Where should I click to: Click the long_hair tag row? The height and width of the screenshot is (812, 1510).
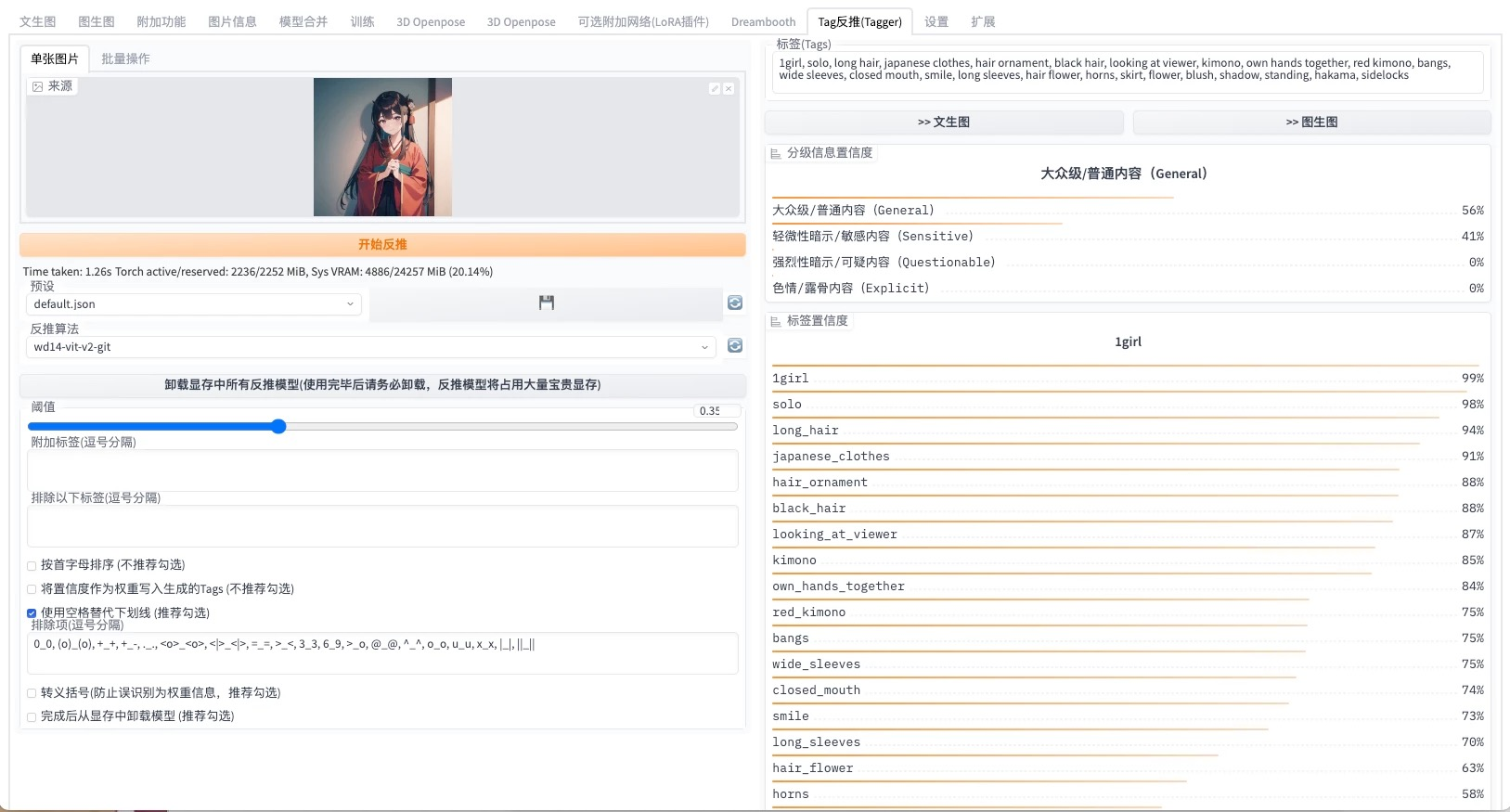1128,431
